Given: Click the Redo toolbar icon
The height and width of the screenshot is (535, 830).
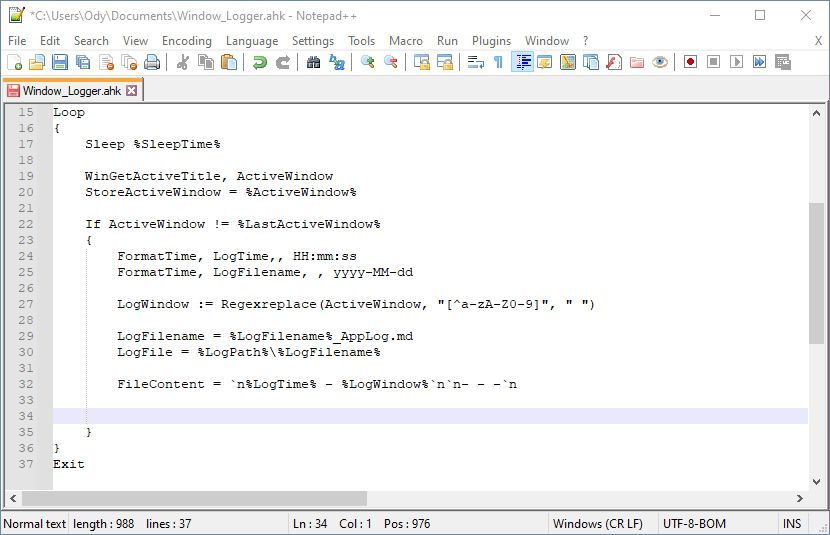Looking at the screenshot, I should pyautogui.click(x=283, y=62).
